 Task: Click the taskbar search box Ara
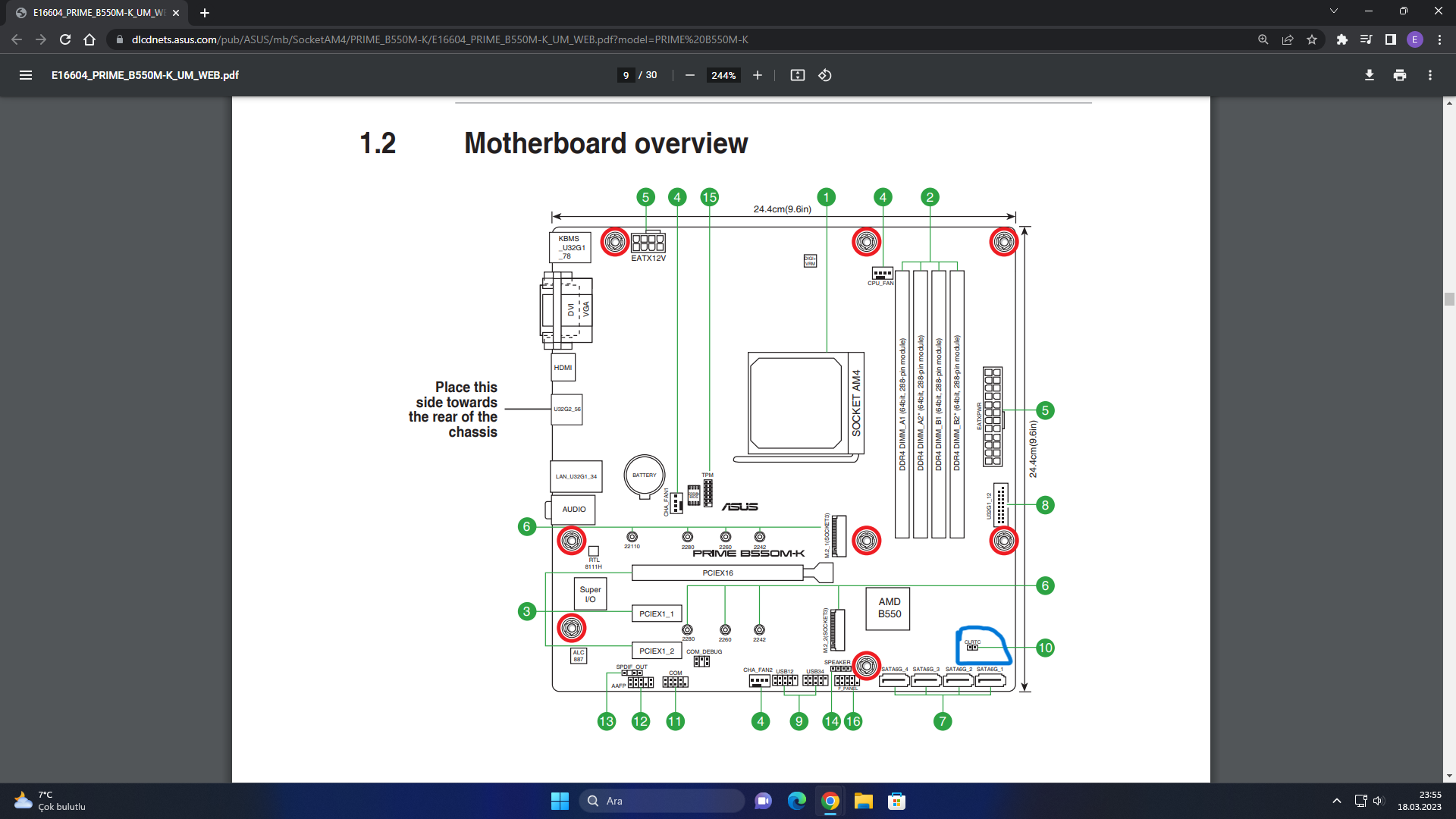[663, 801]
